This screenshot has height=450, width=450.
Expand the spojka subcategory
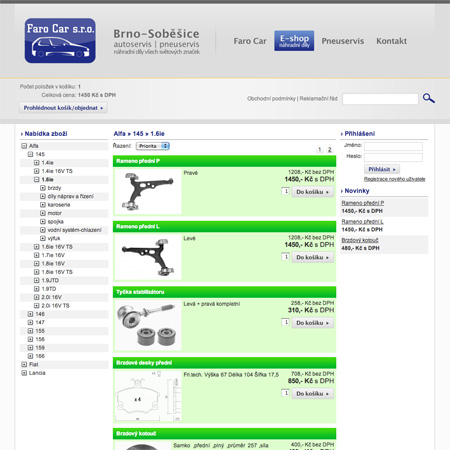pyautogui.click(x=43, y=221)
